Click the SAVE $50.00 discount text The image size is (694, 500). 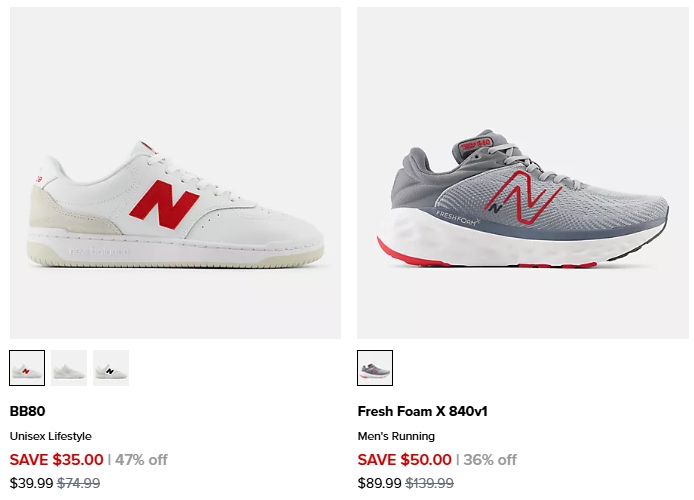point(405,460)
